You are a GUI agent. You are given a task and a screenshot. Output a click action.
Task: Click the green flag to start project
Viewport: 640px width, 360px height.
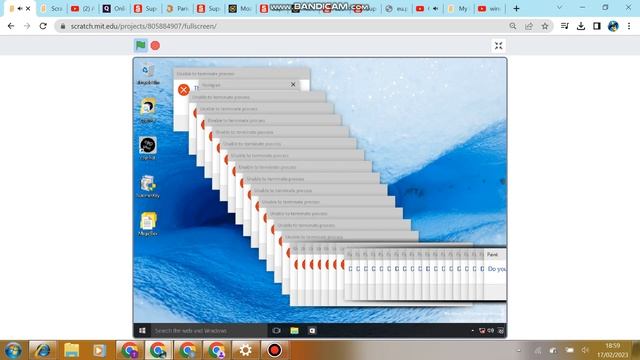pos(140,45)
